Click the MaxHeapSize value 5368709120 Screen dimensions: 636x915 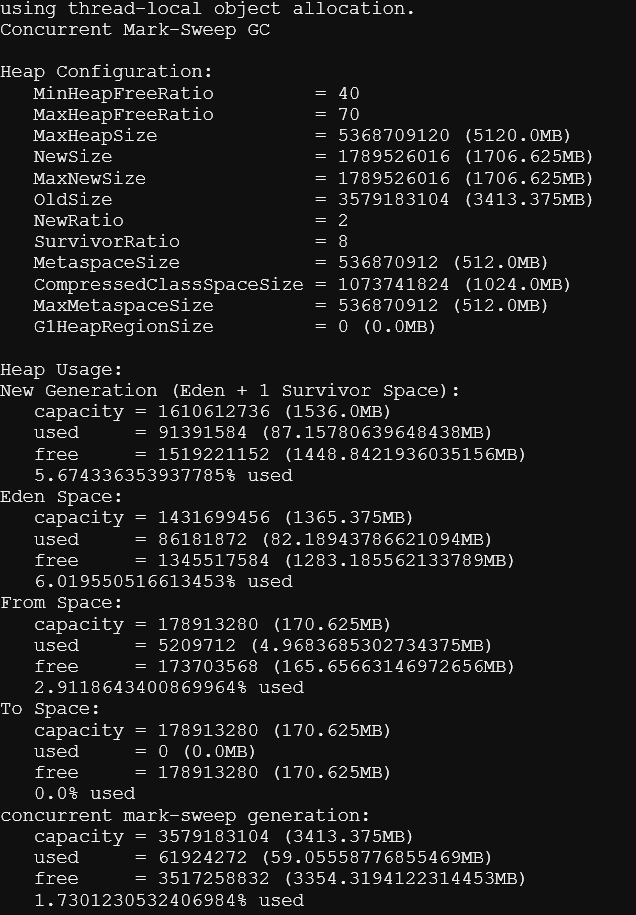coord(394,135)
